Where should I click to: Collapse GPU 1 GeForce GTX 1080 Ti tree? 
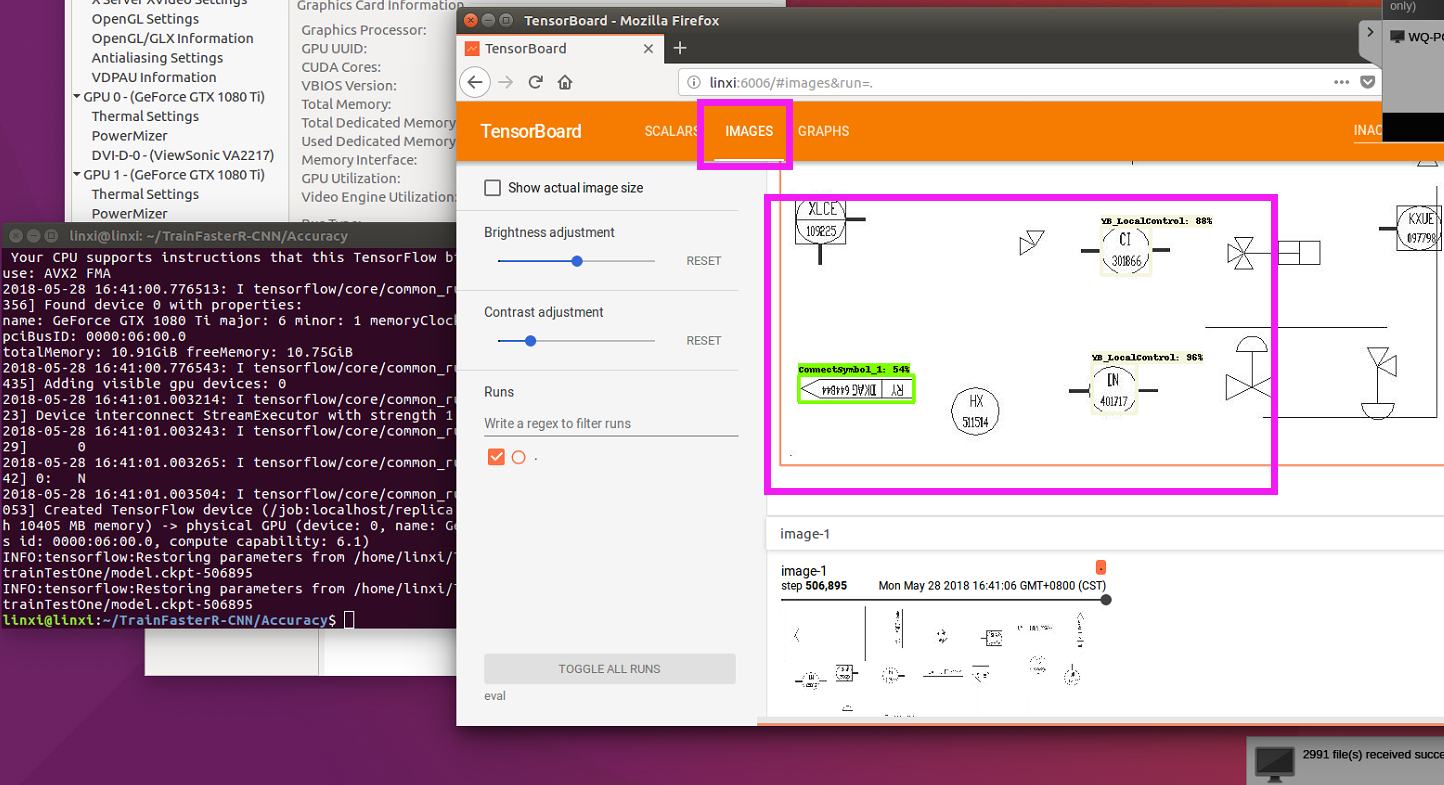point(77,175)
